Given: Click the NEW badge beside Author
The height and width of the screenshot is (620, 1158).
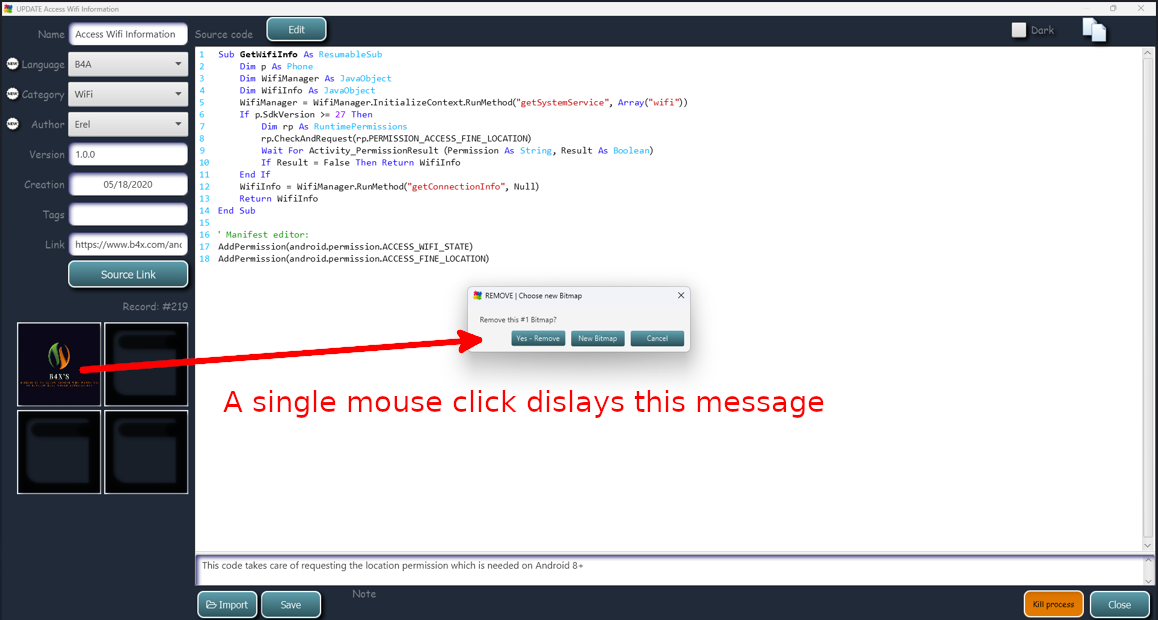Looking at the screenshot, I should pyautogui.click(x=13, y=125).
